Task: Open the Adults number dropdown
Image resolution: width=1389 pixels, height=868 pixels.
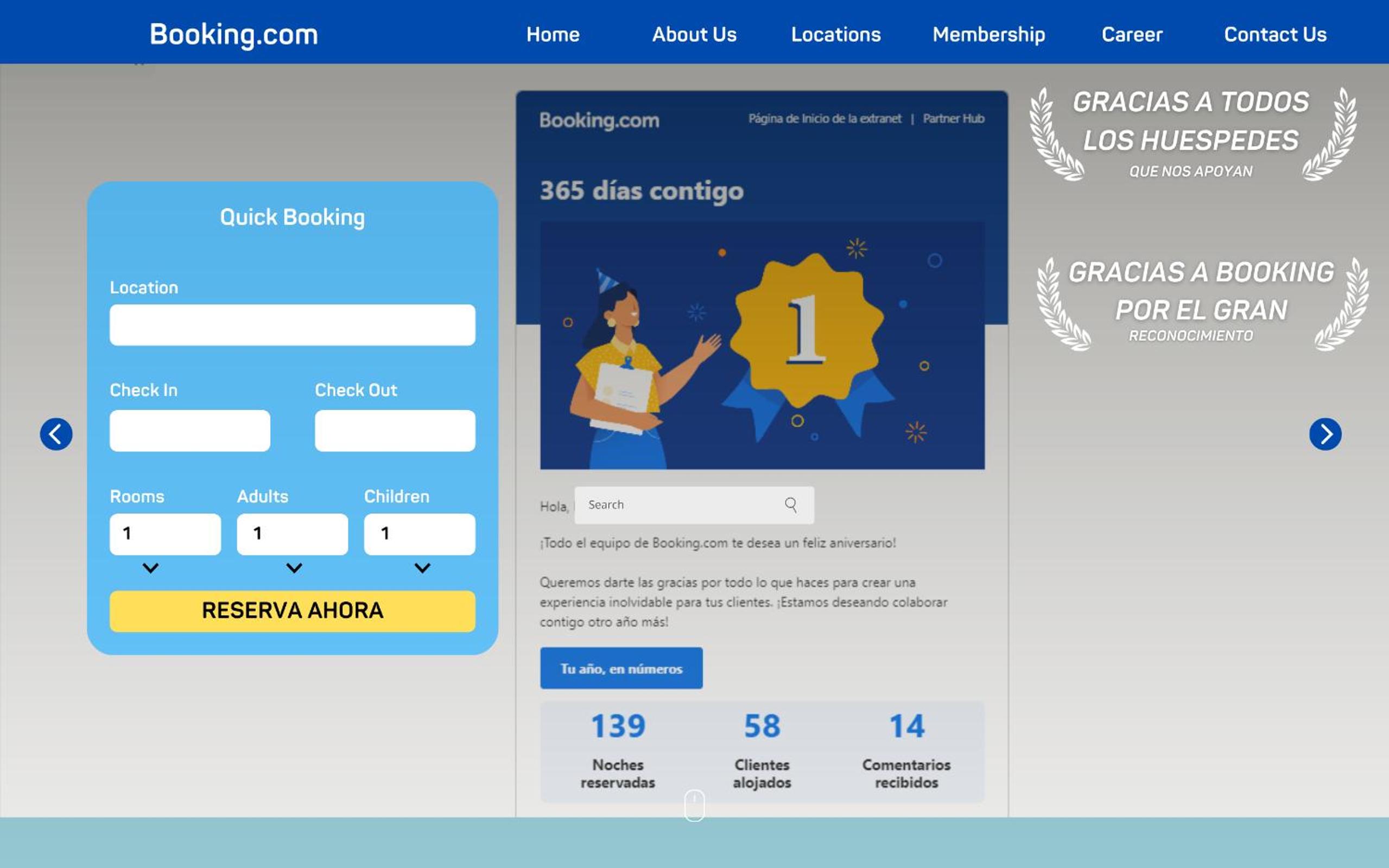Action: pyautogui.click(x=292, y=534)
